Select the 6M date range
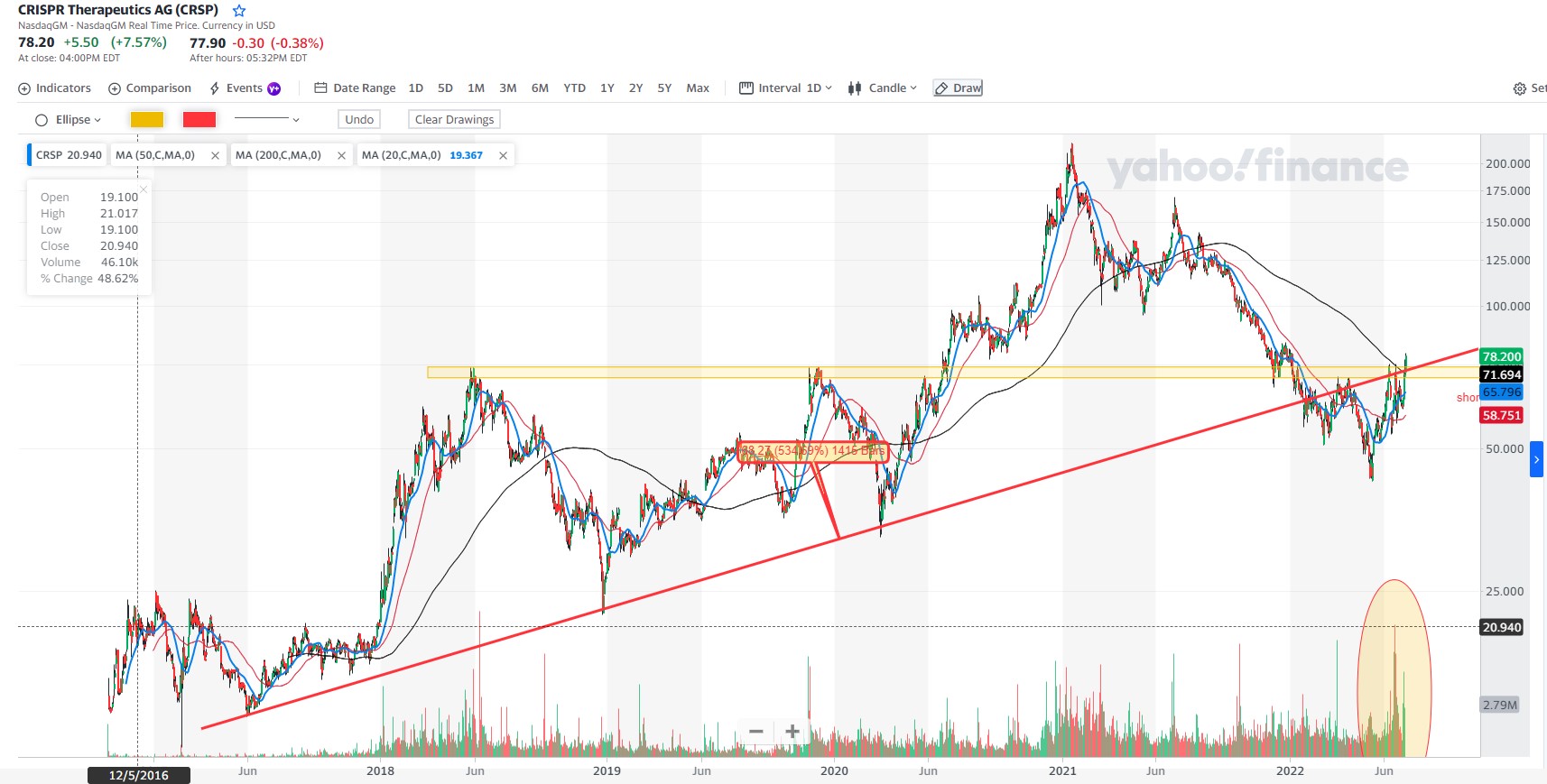The height and width of the screenshot is (784, 1547). click(540, 88)
